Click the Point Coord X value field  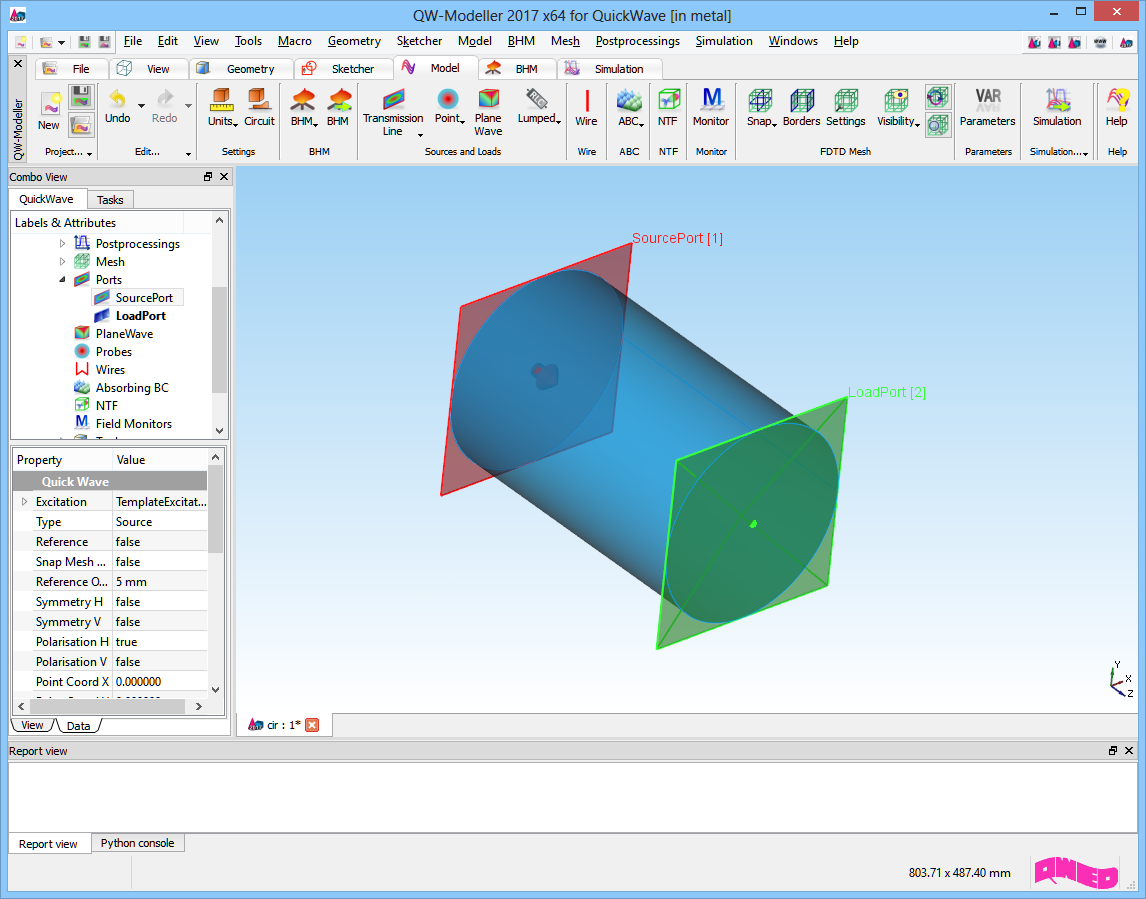[160, 682]
